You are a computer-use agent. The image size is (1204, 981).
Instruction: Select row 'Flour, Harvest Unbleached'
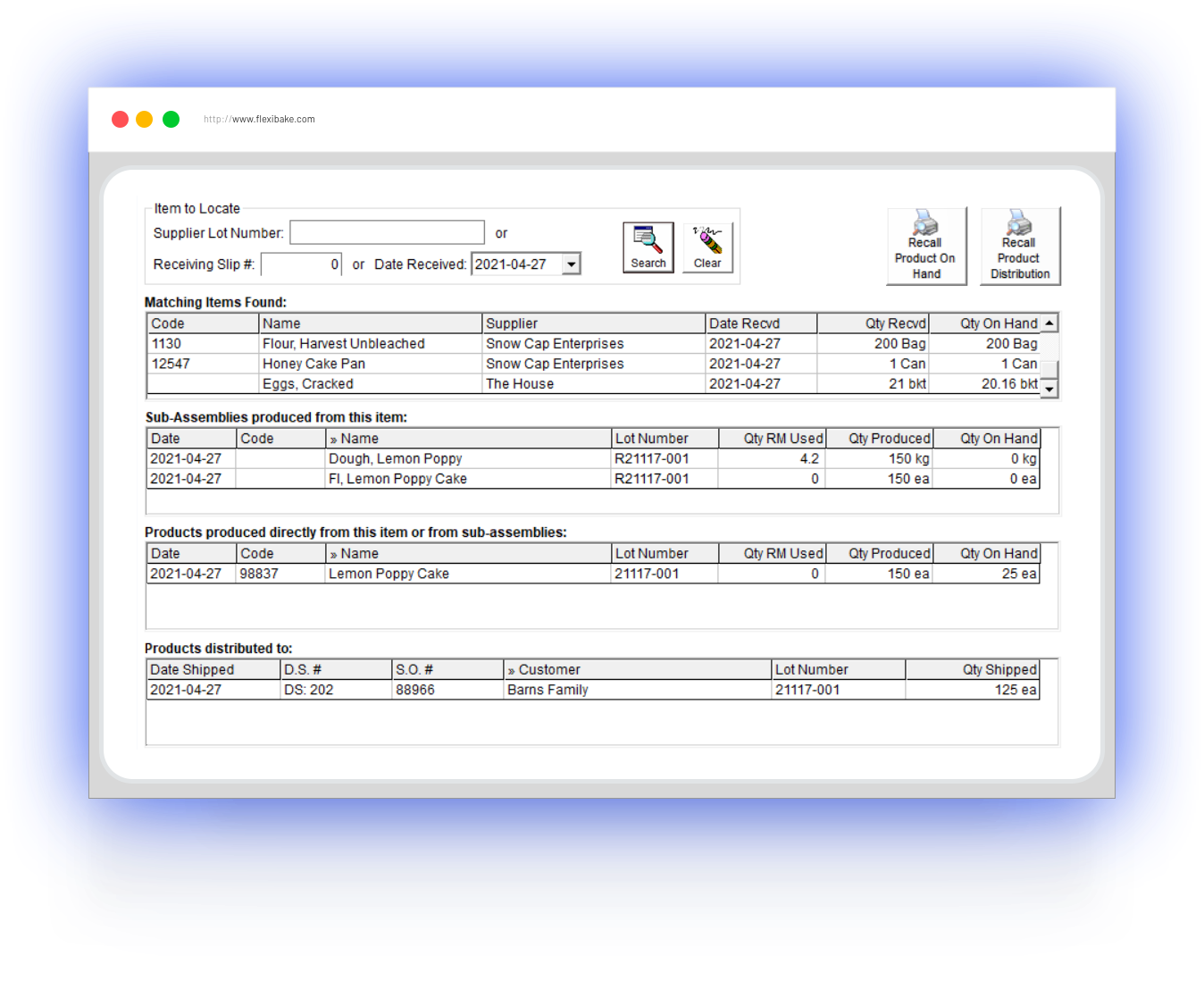coord(594,344)
